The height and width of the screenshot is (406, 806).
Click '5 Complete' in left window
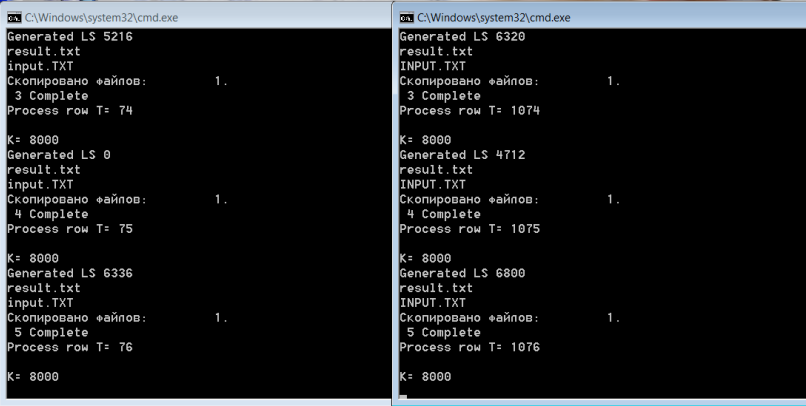tap(51, 332)
